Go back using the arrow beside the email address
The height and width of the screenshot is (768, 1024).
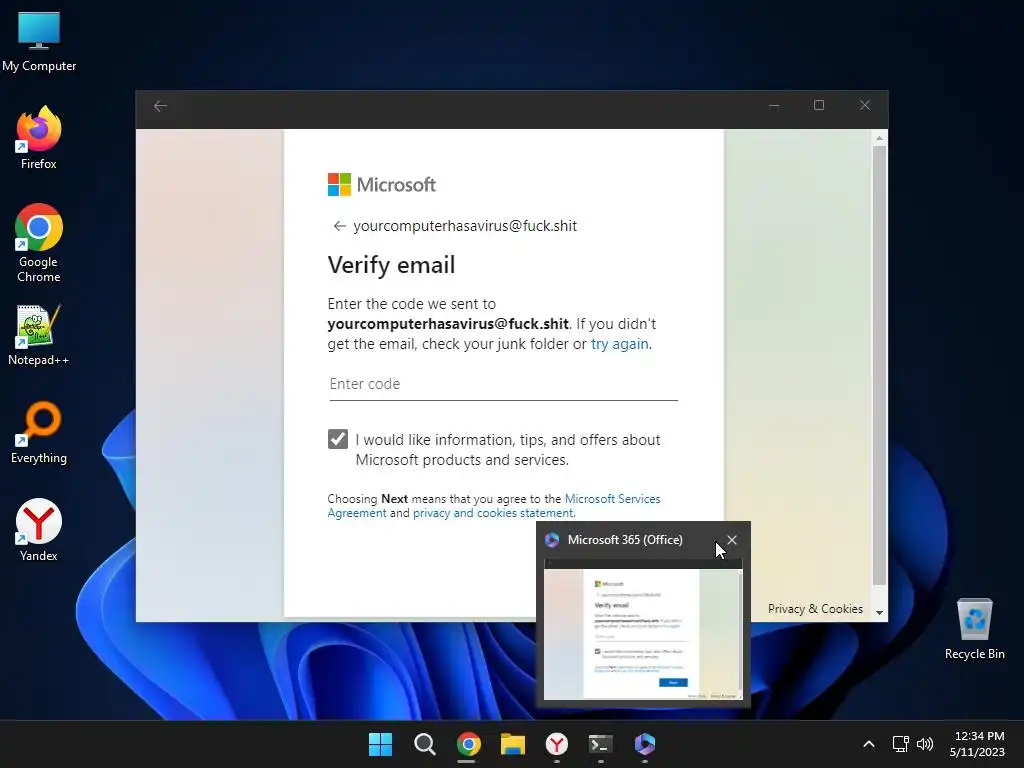coord(339,226)
